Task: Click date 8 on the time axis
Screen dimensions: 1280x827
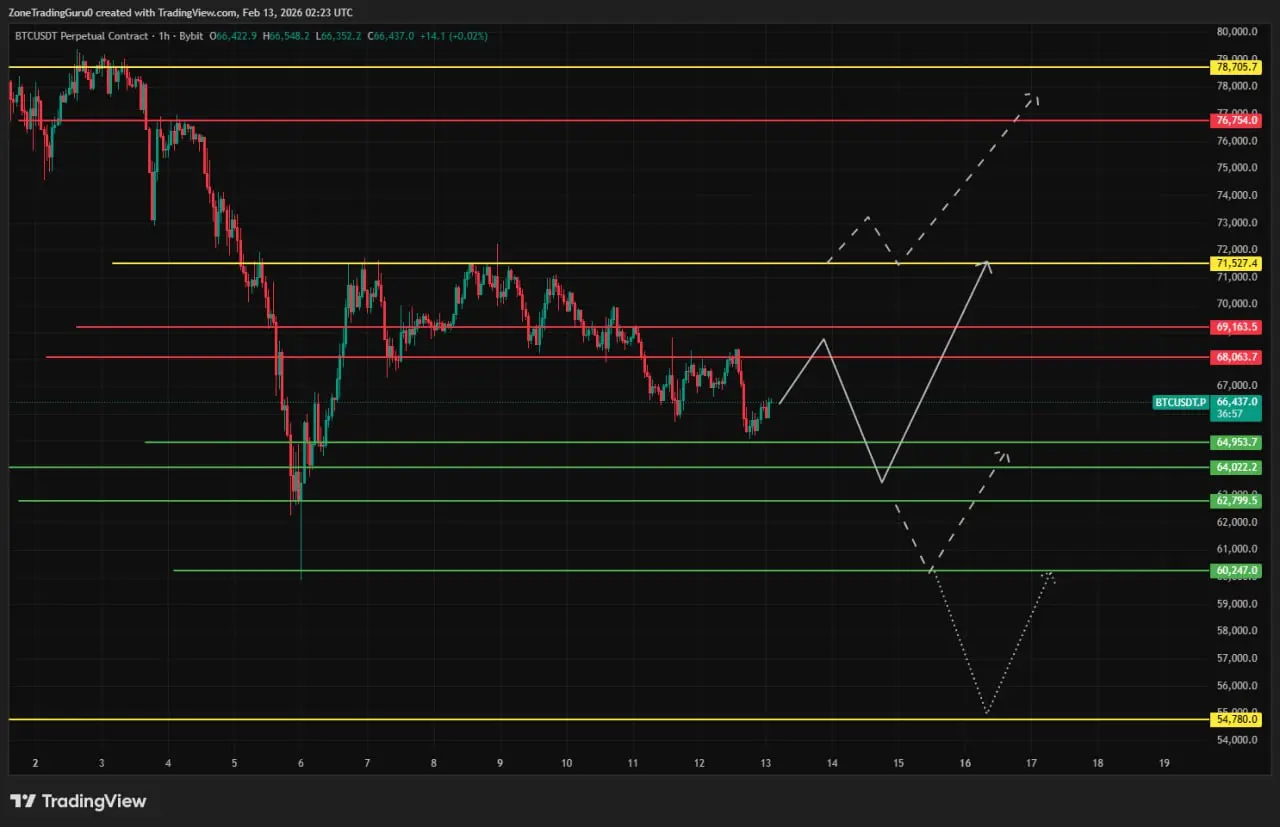Action: (433, 763)
